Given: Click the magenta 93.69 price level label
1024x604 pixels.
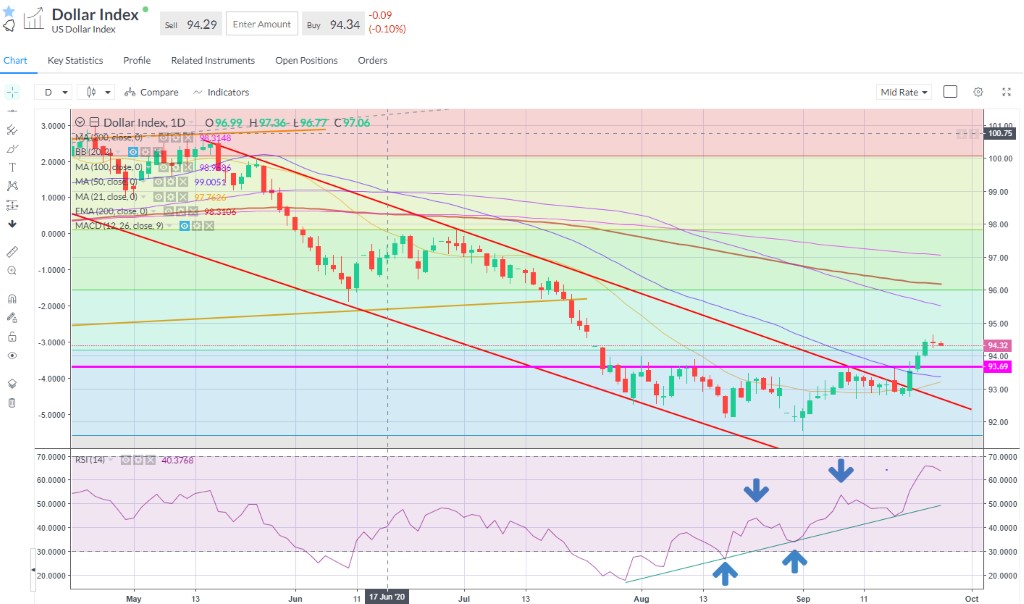Looking at the screenshot, I should coord(998,367).
